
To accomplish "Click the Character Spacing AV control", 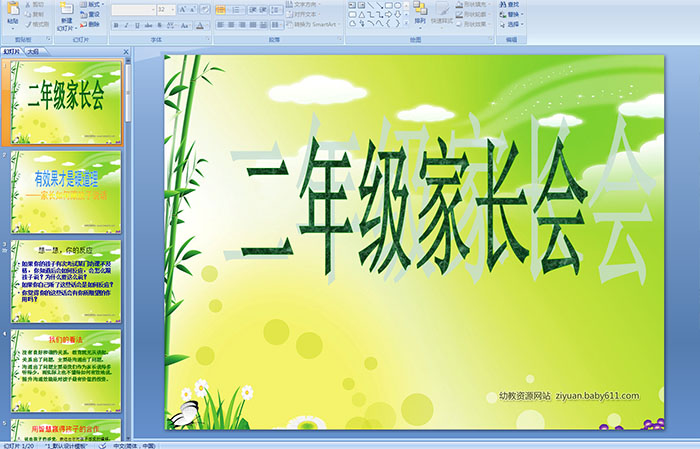I will [x=172, y=25].
